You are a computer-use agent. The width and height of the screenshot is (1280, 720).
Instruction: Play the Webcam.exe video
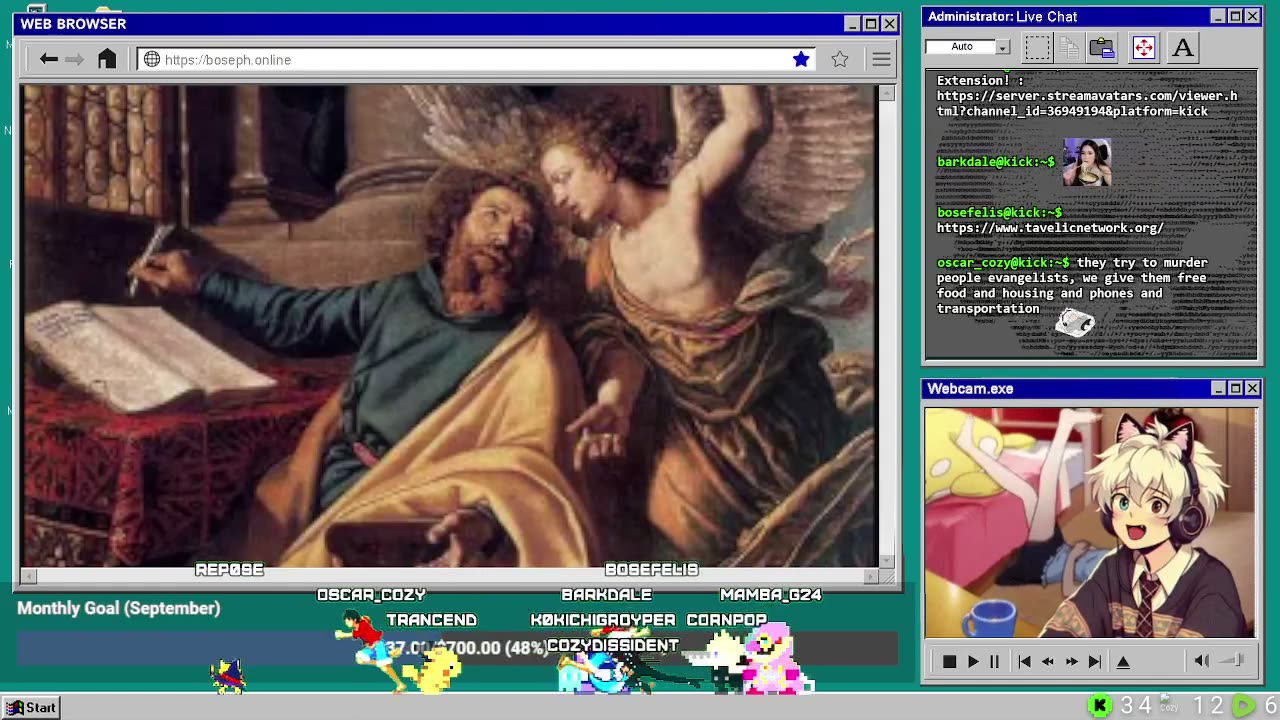972,661
